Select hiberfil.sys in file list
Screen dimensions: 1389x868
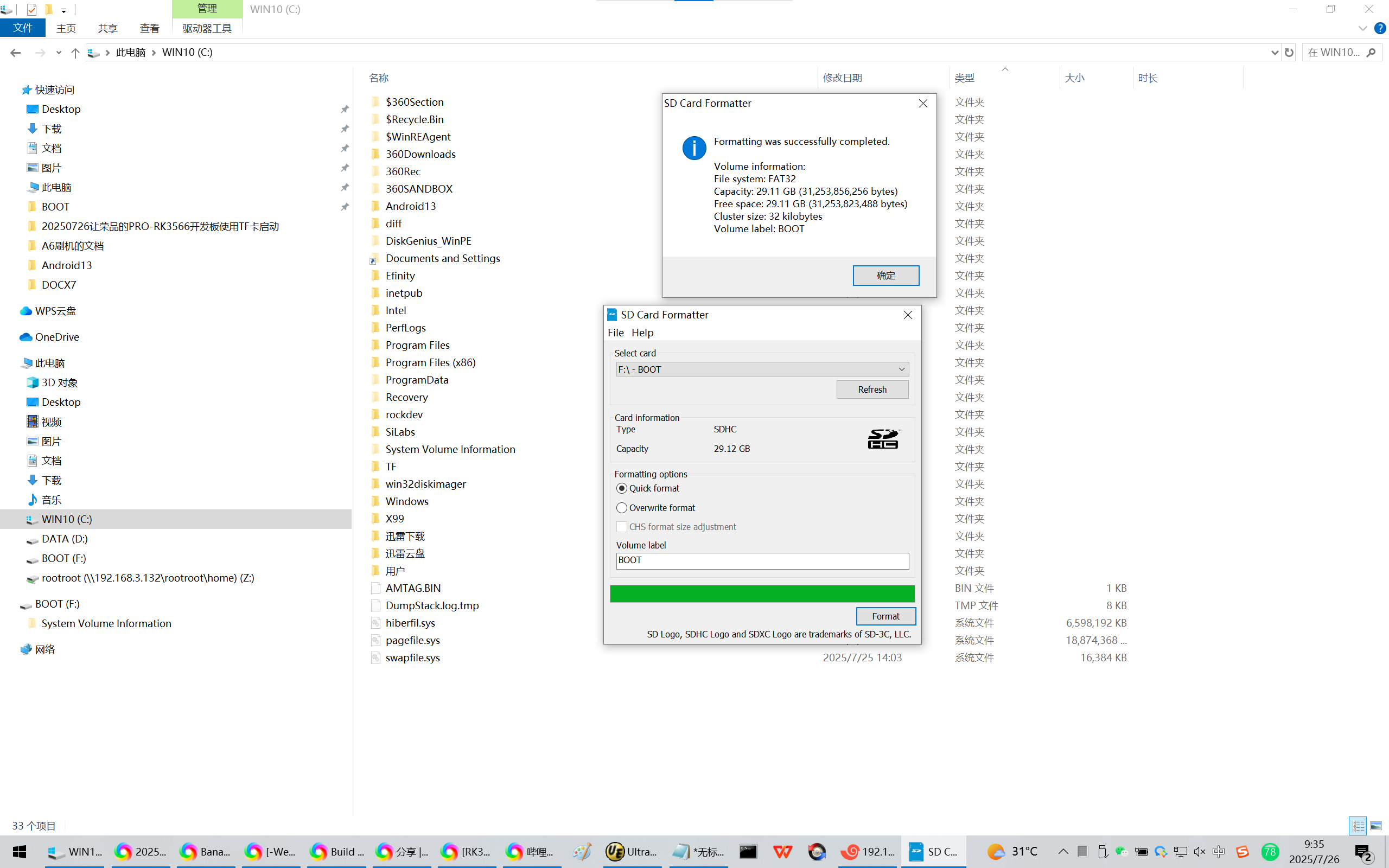pyautogui.click(x=410, y=623)
